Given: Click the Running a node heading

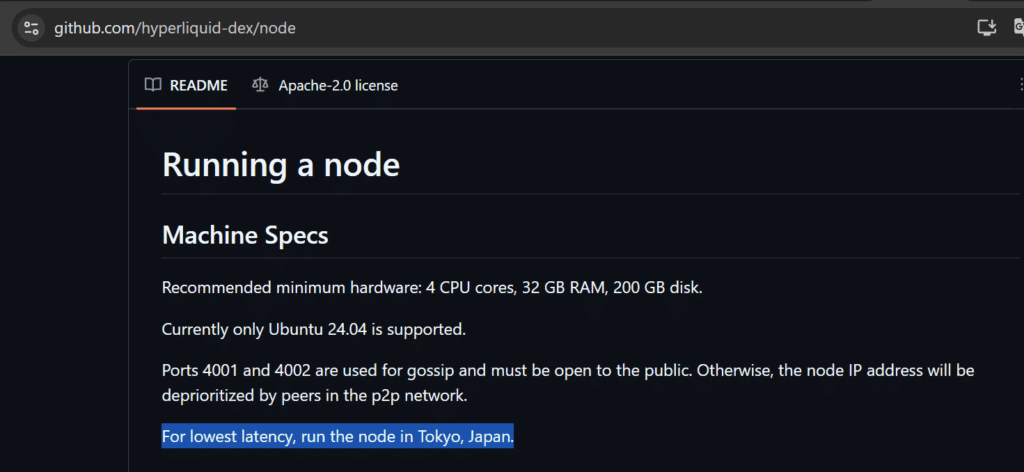Looking at the screenshot, I should (281, 164).
